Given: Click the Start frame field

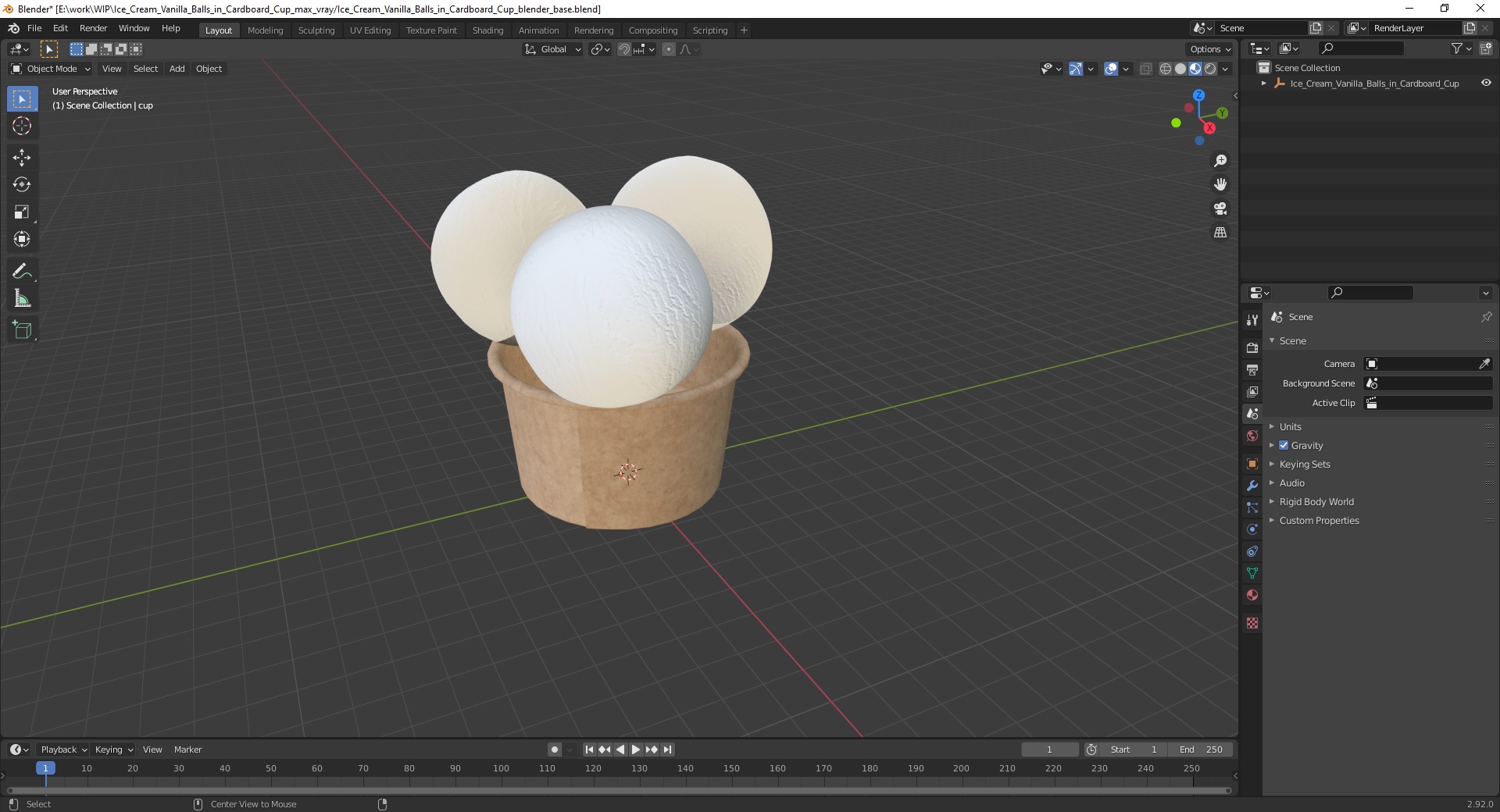Looking at the screenshot, I should point(1134,750).
